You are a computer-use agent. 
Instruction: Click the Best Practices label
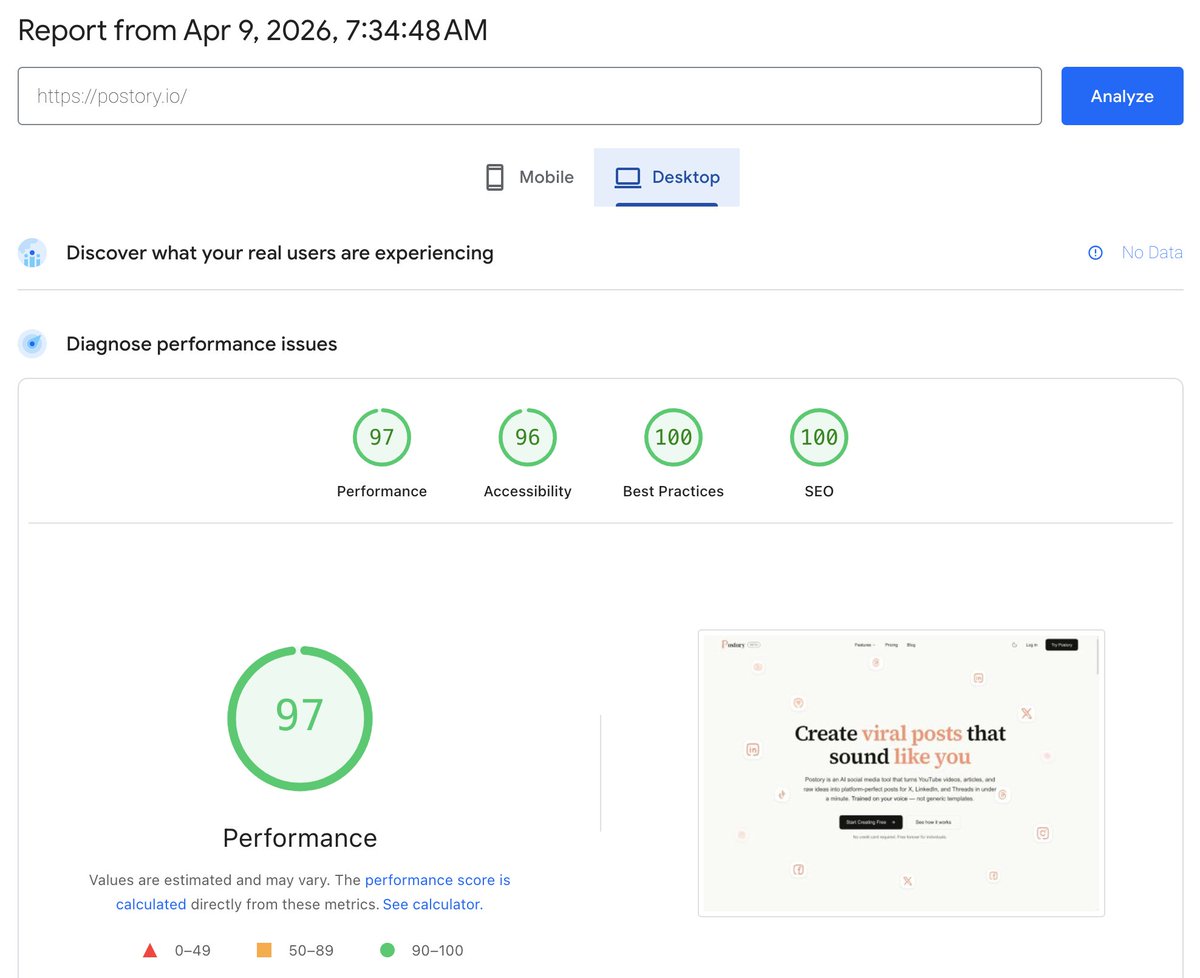[673, 491]
